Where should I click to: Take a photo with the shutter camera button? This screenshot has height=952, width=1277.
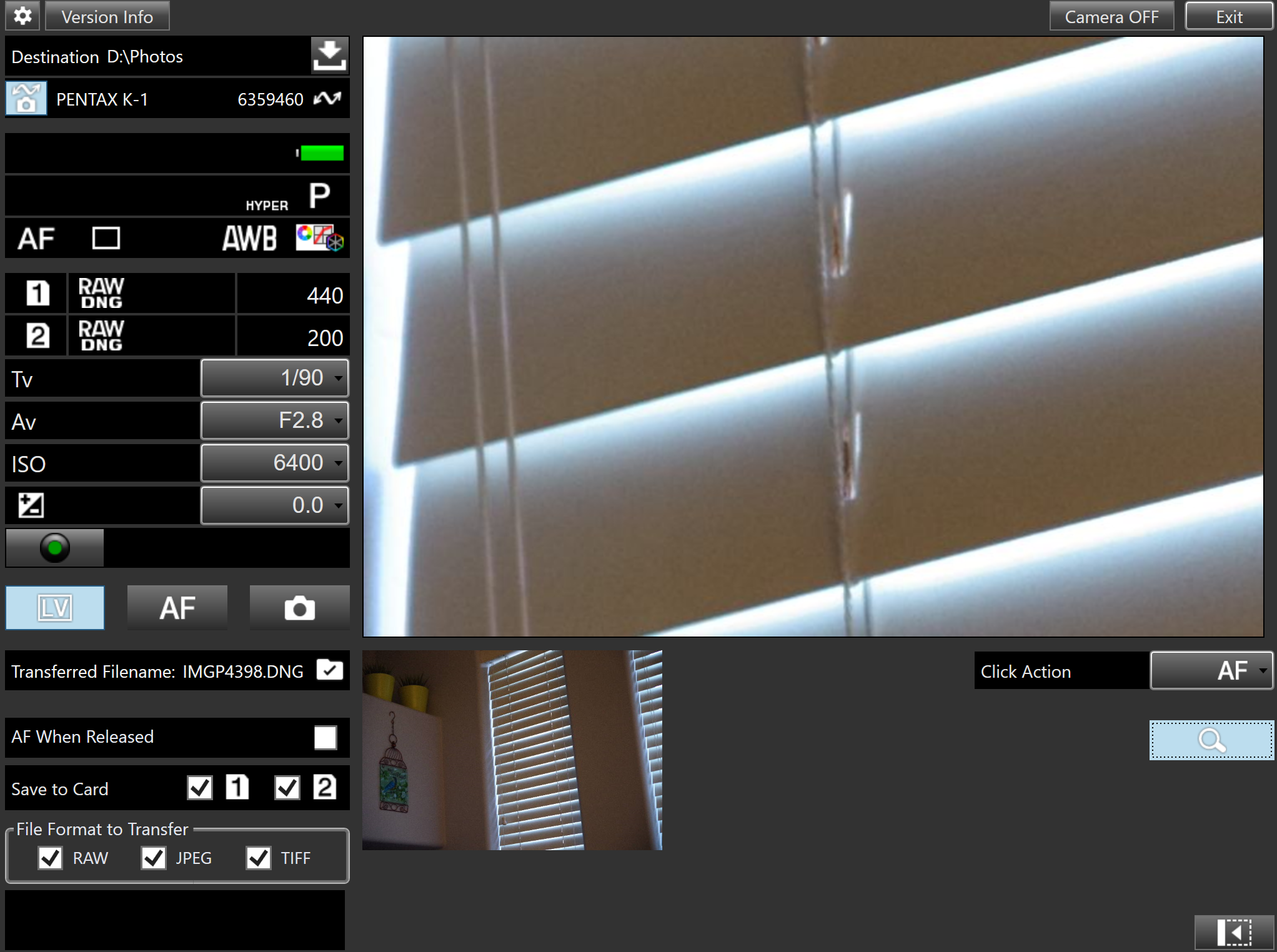tap(300, 608)
